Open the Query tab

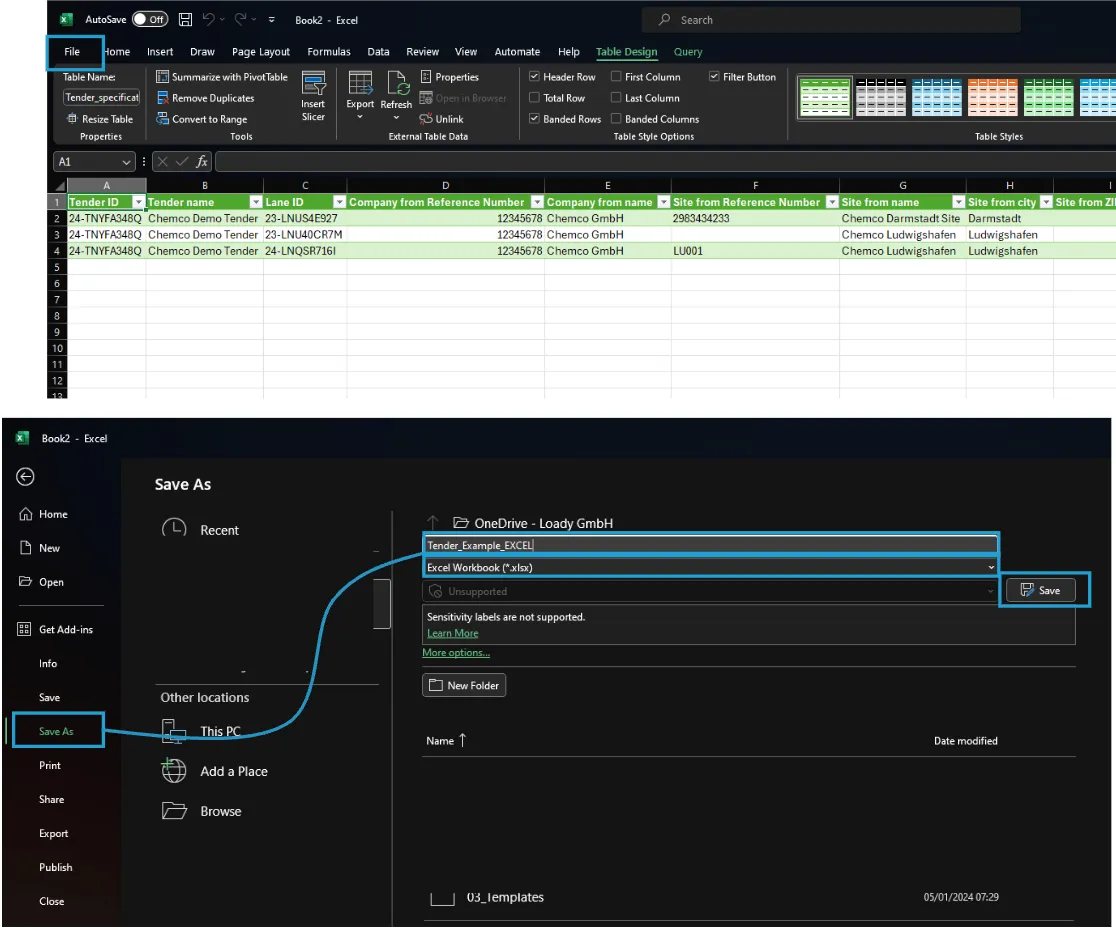[x=688, y=52]
